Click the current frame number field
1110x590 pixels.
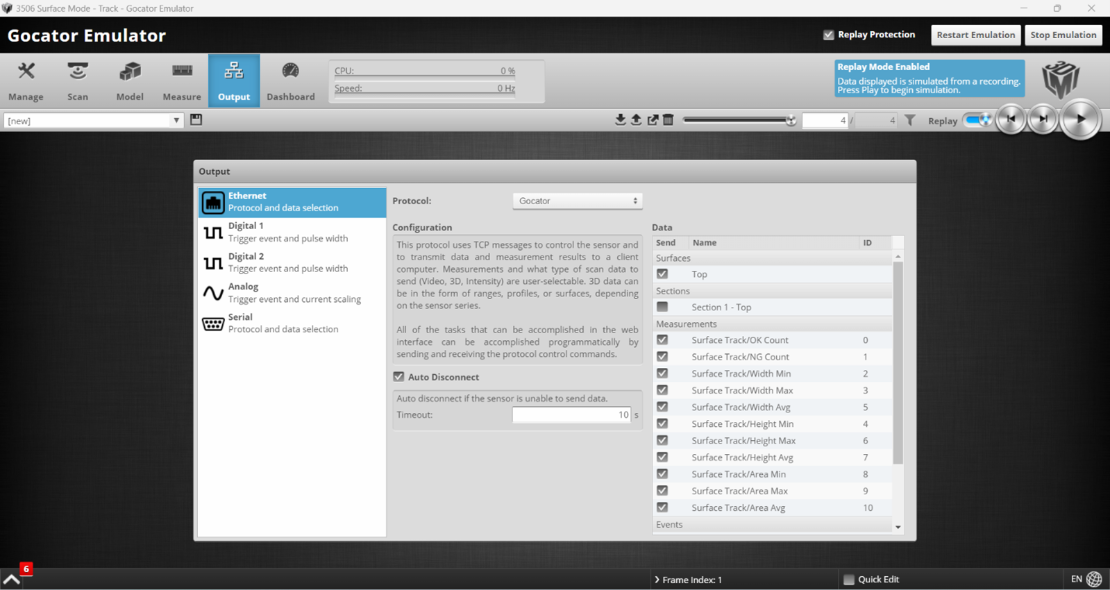[825, 121]
